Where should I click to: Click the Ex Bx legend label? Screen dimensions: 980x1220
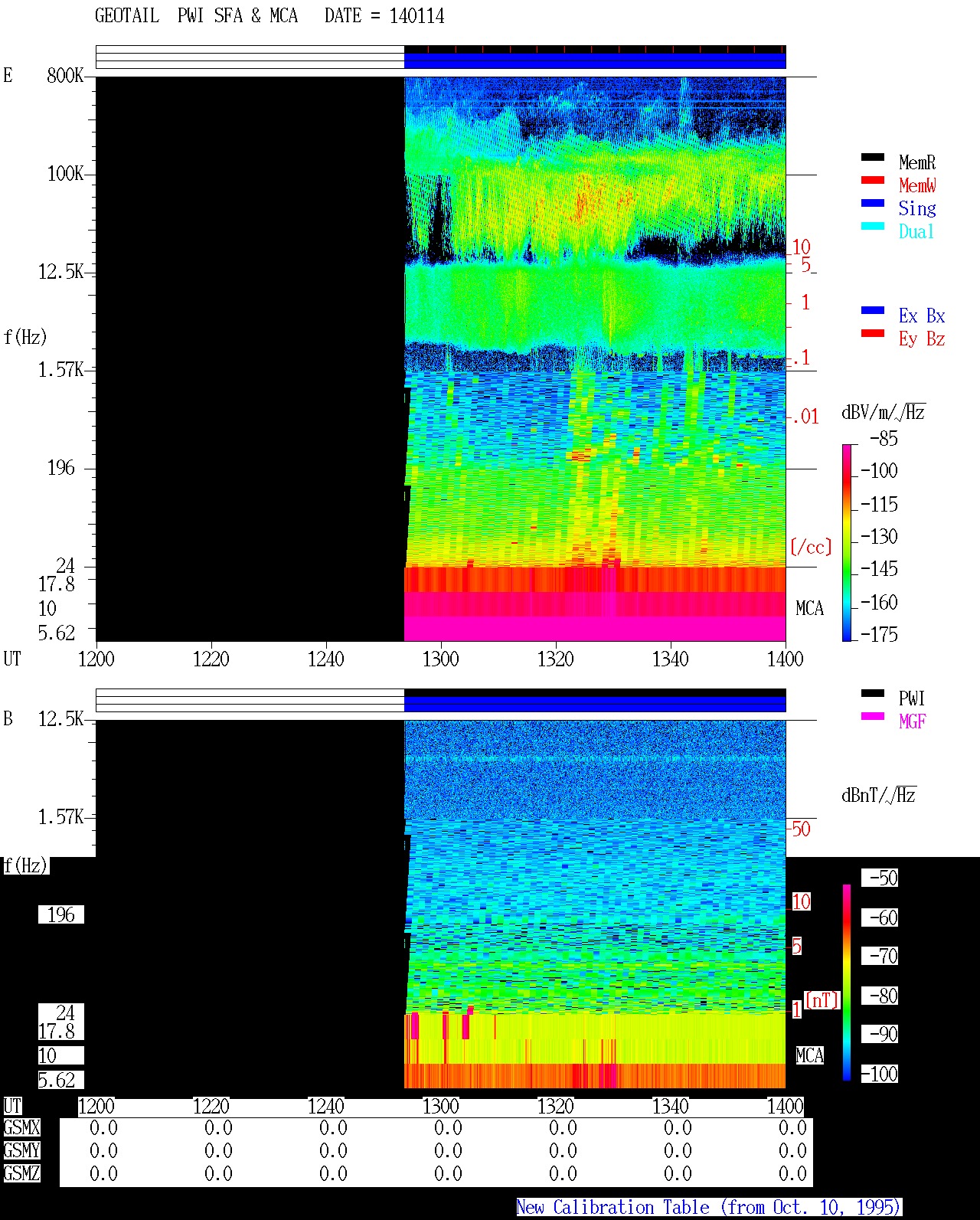[x=922, y=316]
